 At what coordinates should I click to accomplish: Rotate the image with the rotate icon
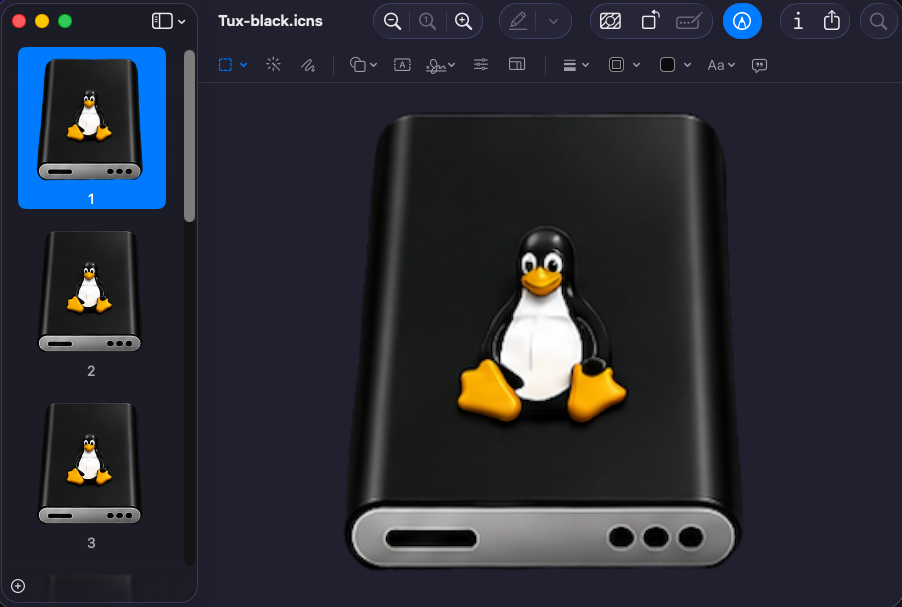pos(650,21)
